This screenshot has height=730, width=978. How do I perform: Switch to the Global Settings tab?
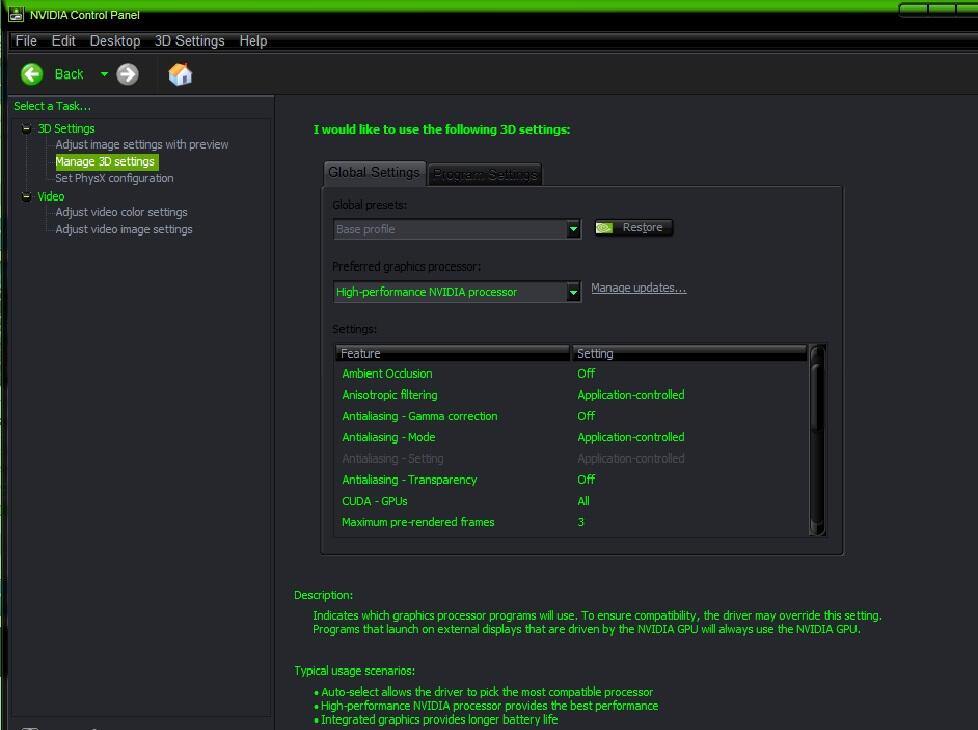click(374, 173)
